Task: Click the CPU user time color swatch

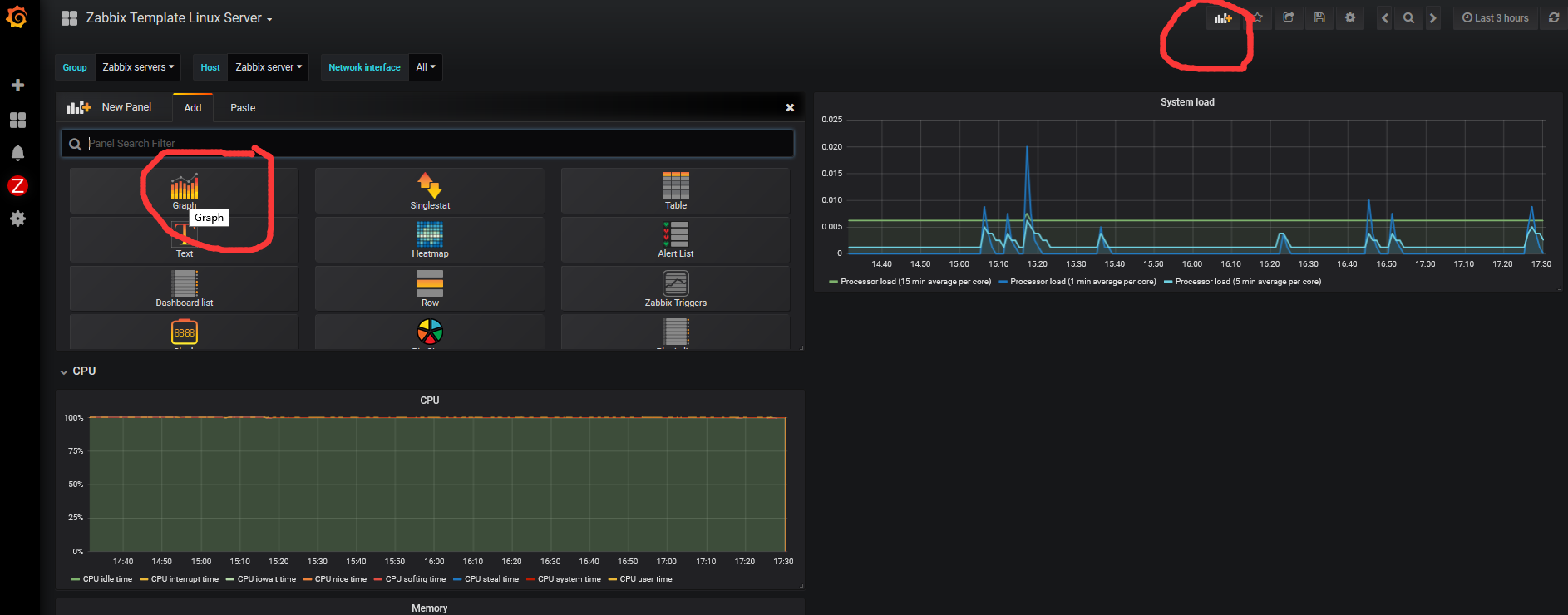Action: pyautogui.click(x=613, y=579)
